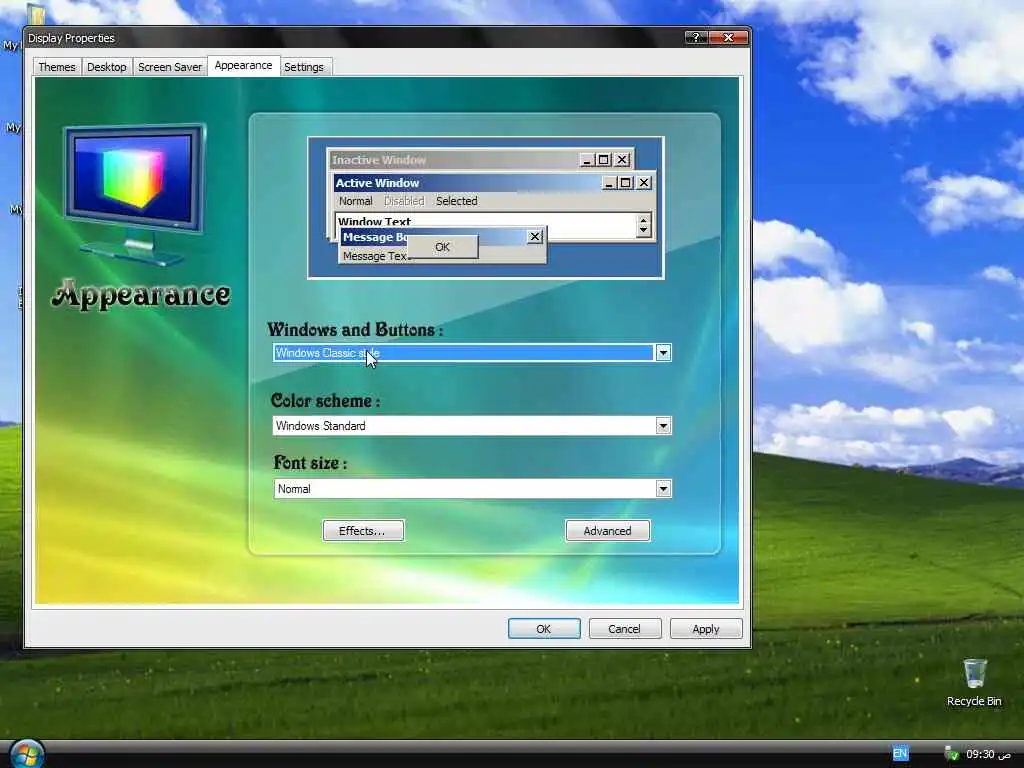Click the preview Inactive Window minimize icon
Image resolution: width=1024 pixels, height=768 pixels.
tap(587, 159)
